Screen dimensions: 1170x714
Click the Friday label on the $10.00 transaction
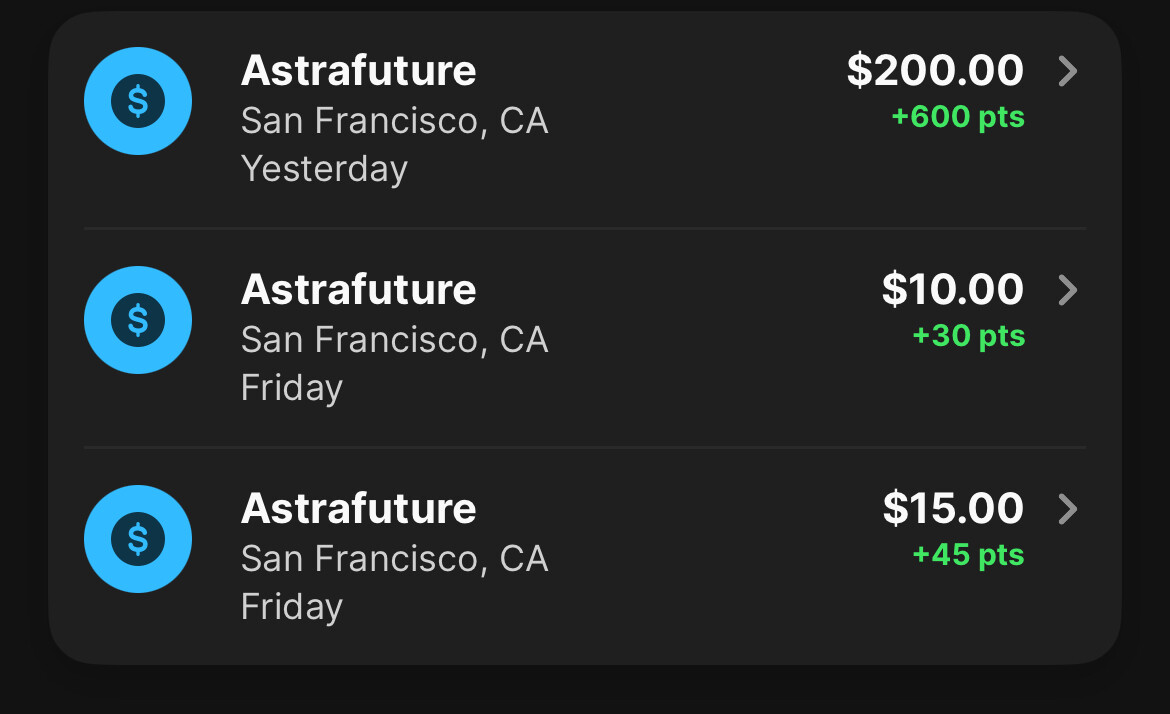292,388
